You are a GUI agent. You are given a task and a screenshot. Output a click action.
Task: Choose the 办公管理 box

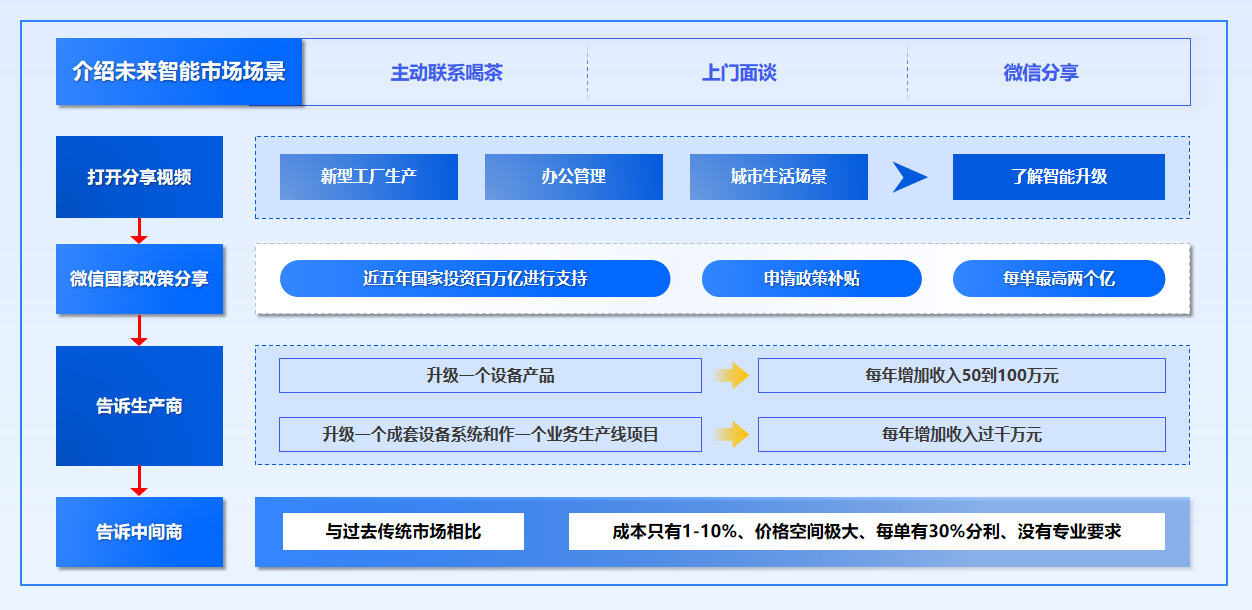pos(573,177)
